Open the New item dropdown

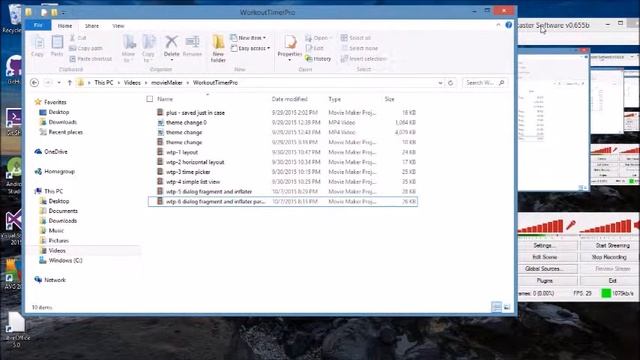pos(248,38)
